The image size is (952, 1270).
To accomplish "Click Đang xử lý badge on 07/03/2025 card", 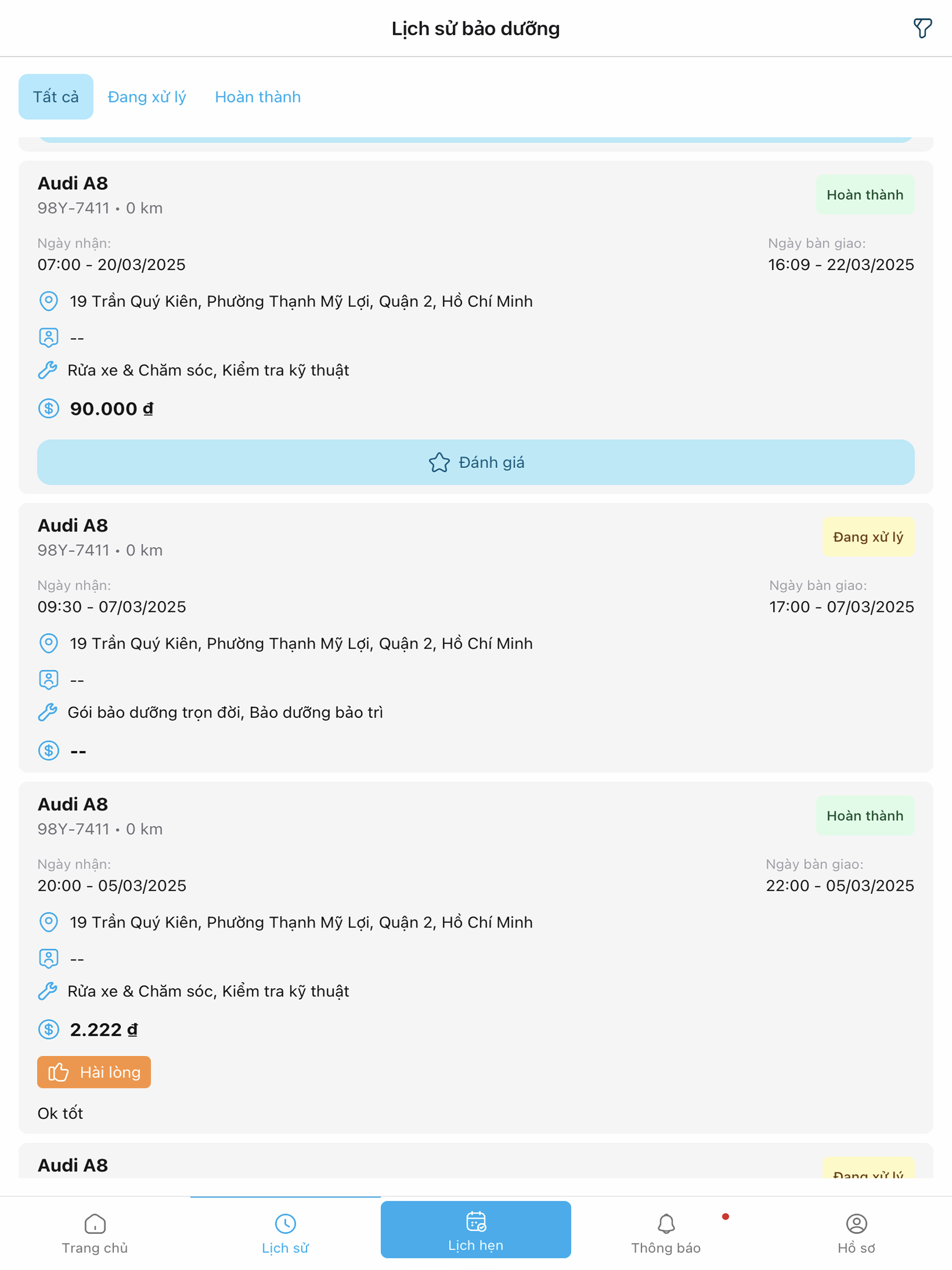I will point(867,537).
